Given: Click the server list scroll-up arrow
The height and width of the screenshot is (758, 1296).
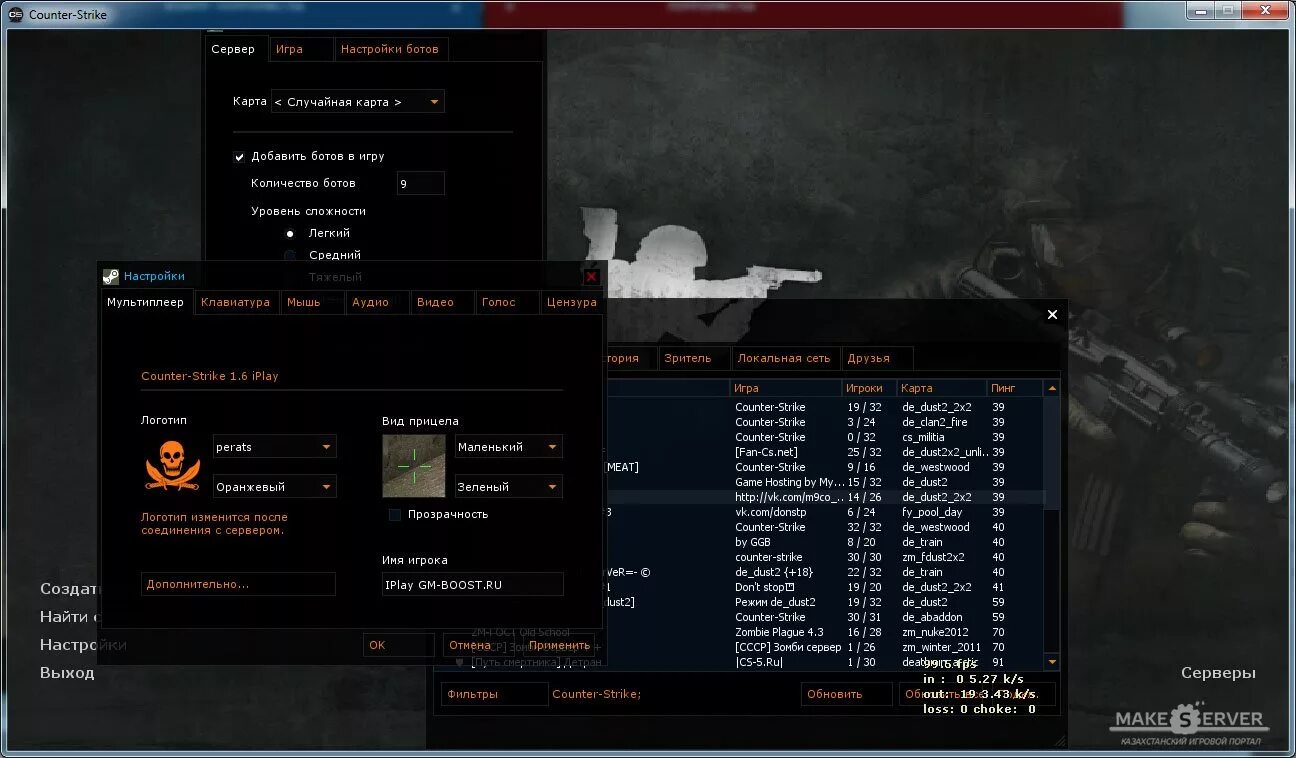Looking at the screenshot, I should (x=1051, y=388).
